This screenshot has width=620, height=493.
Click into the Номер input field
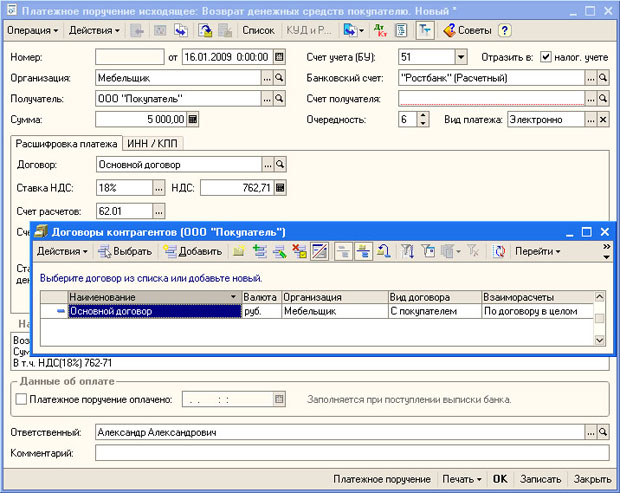130,57
